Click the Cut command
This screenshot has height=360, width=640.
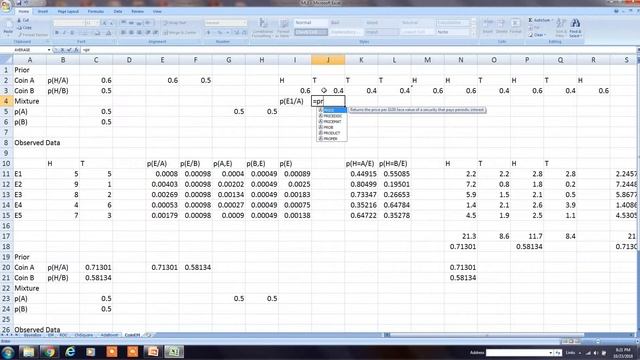click(23, 20)
